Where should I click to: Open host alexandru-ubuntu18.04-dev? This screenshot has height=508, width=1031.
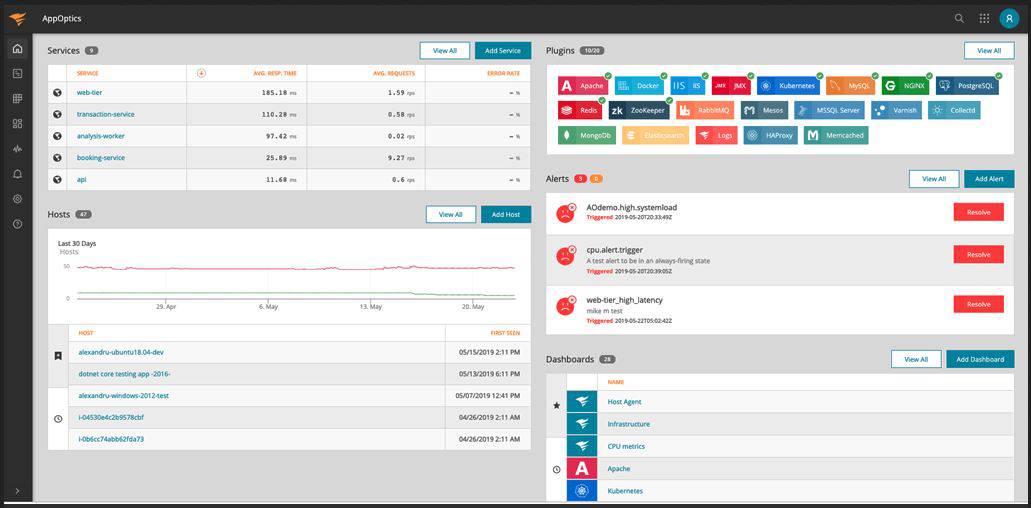pos(121,352)
